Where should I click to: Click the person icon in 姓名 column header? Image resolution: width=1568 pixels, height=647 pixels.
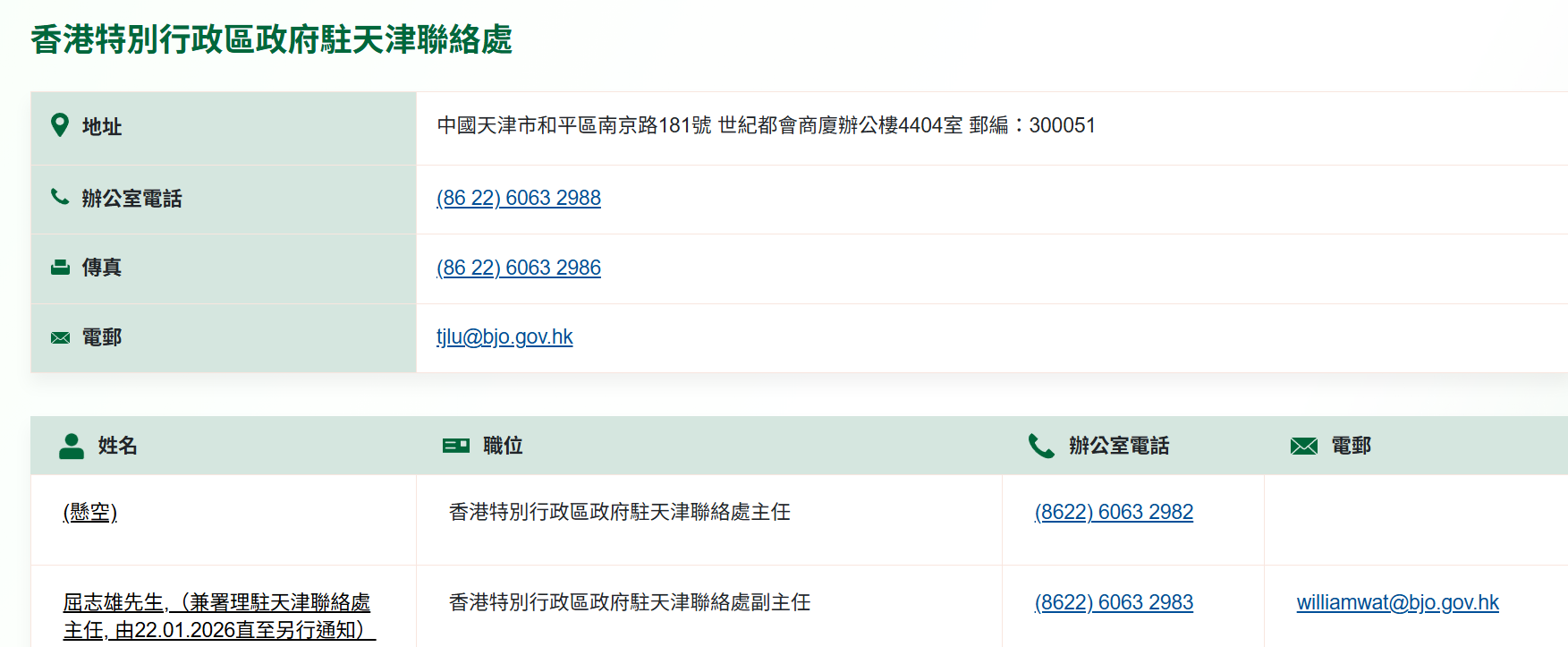72,446
